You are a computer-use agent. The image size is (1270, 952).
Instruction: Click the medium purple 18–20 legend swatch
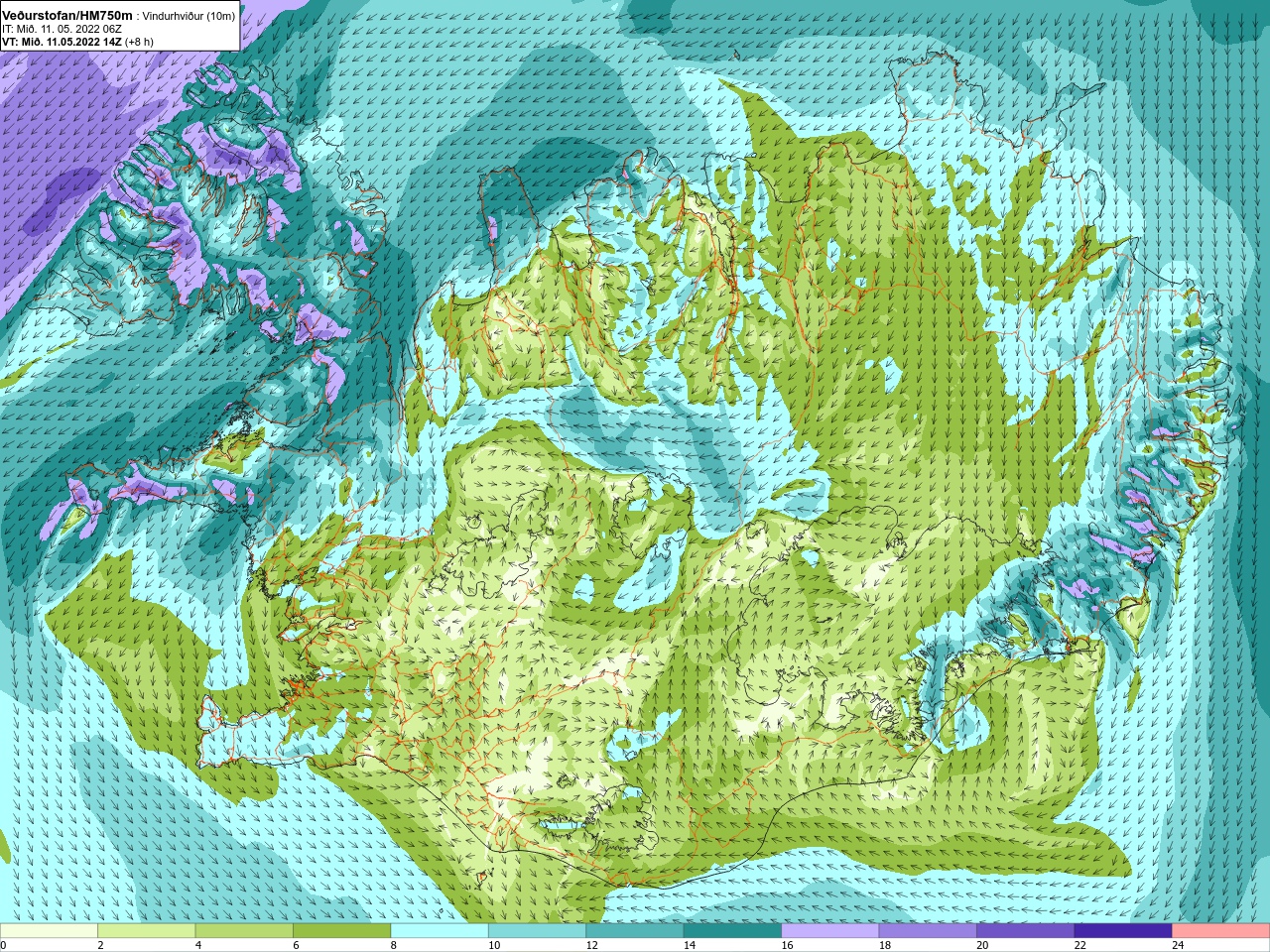pyautogui.click(x=928, y=931)
